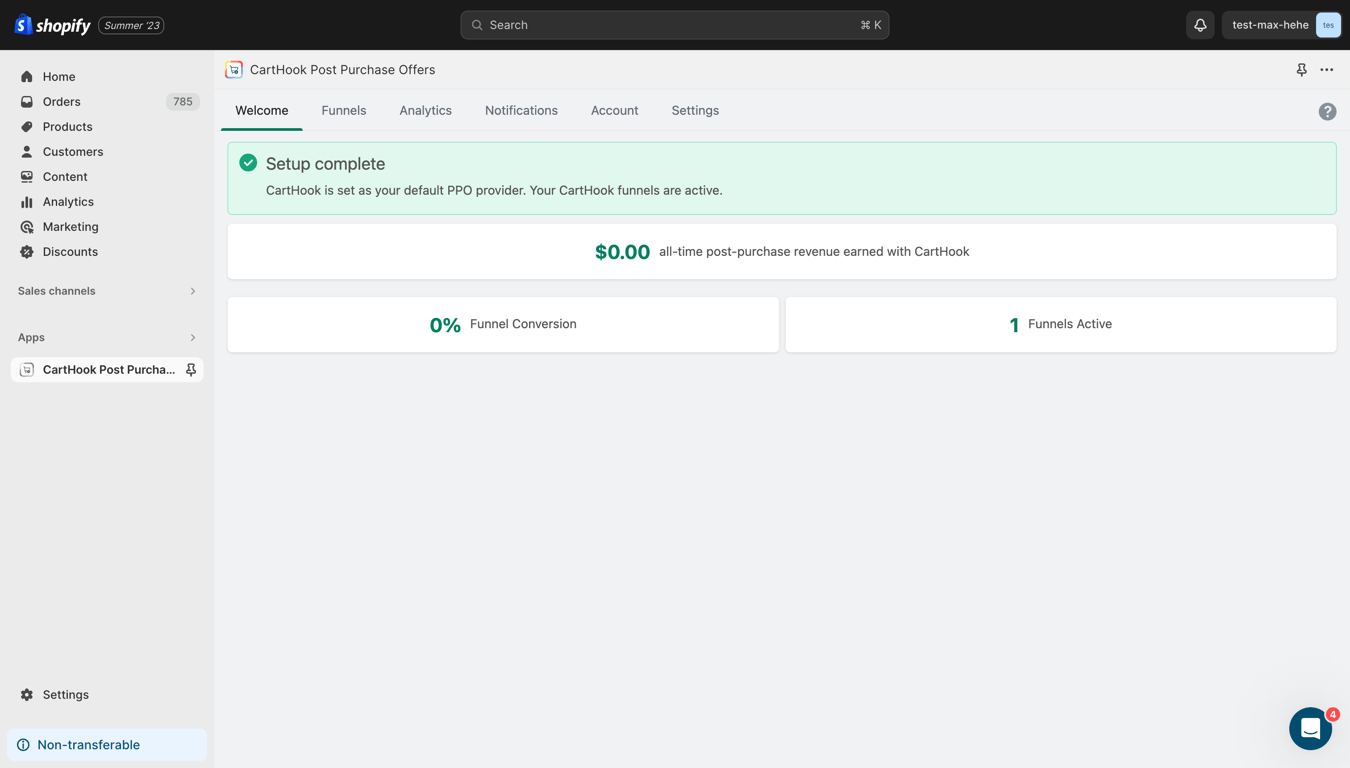Click the Content sidebar icon

point(27,177)
